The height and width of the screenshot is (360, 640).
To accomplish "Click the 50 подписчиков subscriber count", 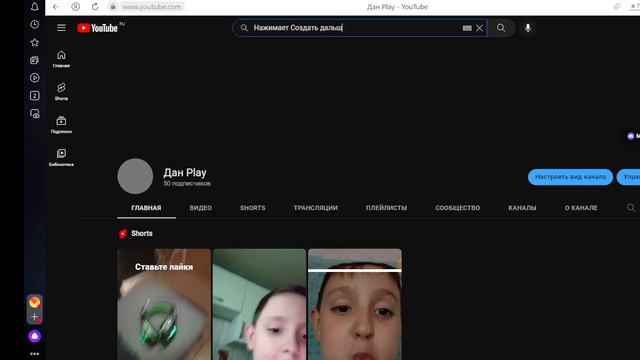I will pos(187,184).
